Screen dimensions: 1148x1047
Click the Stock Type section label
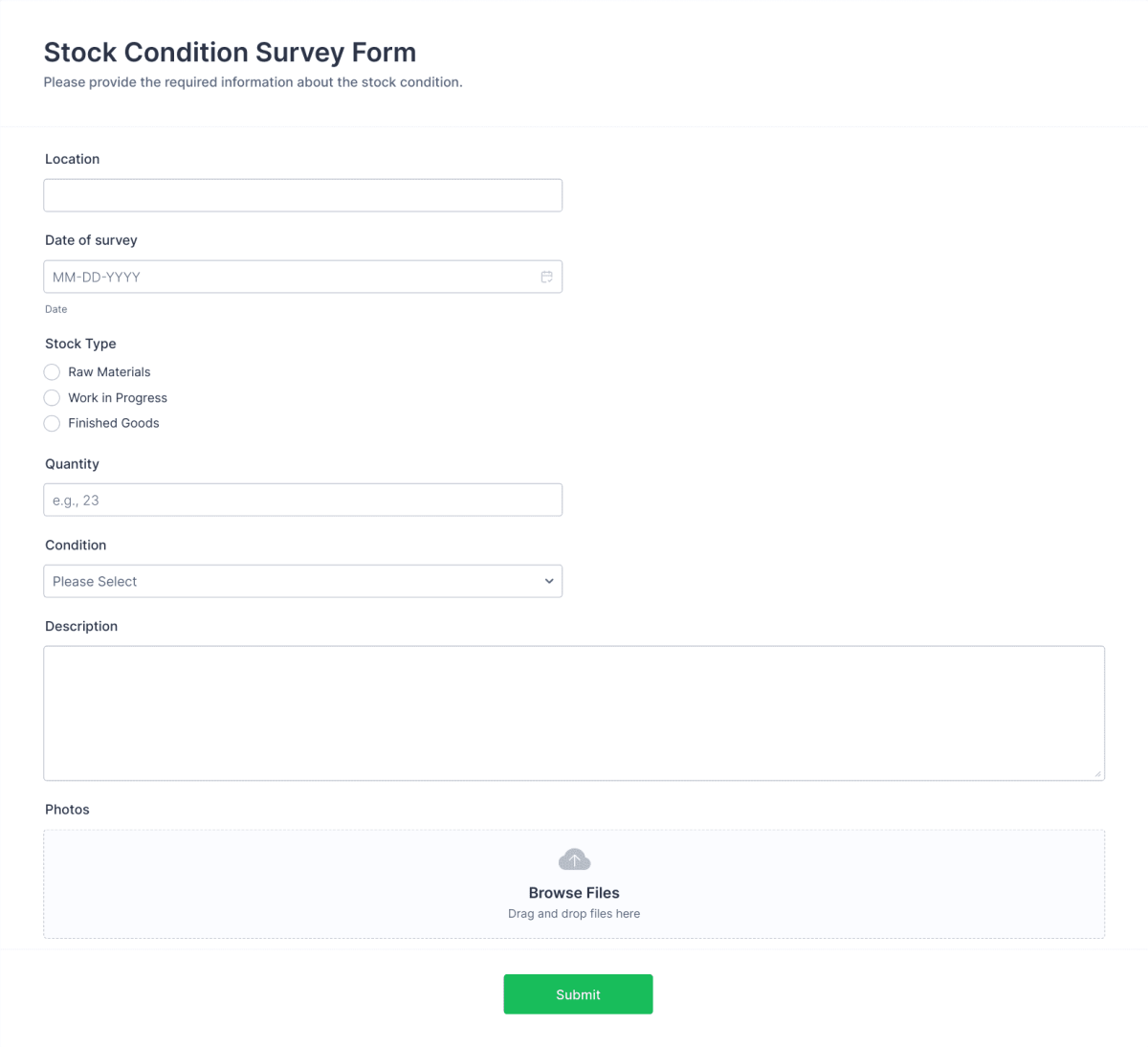tap(80, 344)
